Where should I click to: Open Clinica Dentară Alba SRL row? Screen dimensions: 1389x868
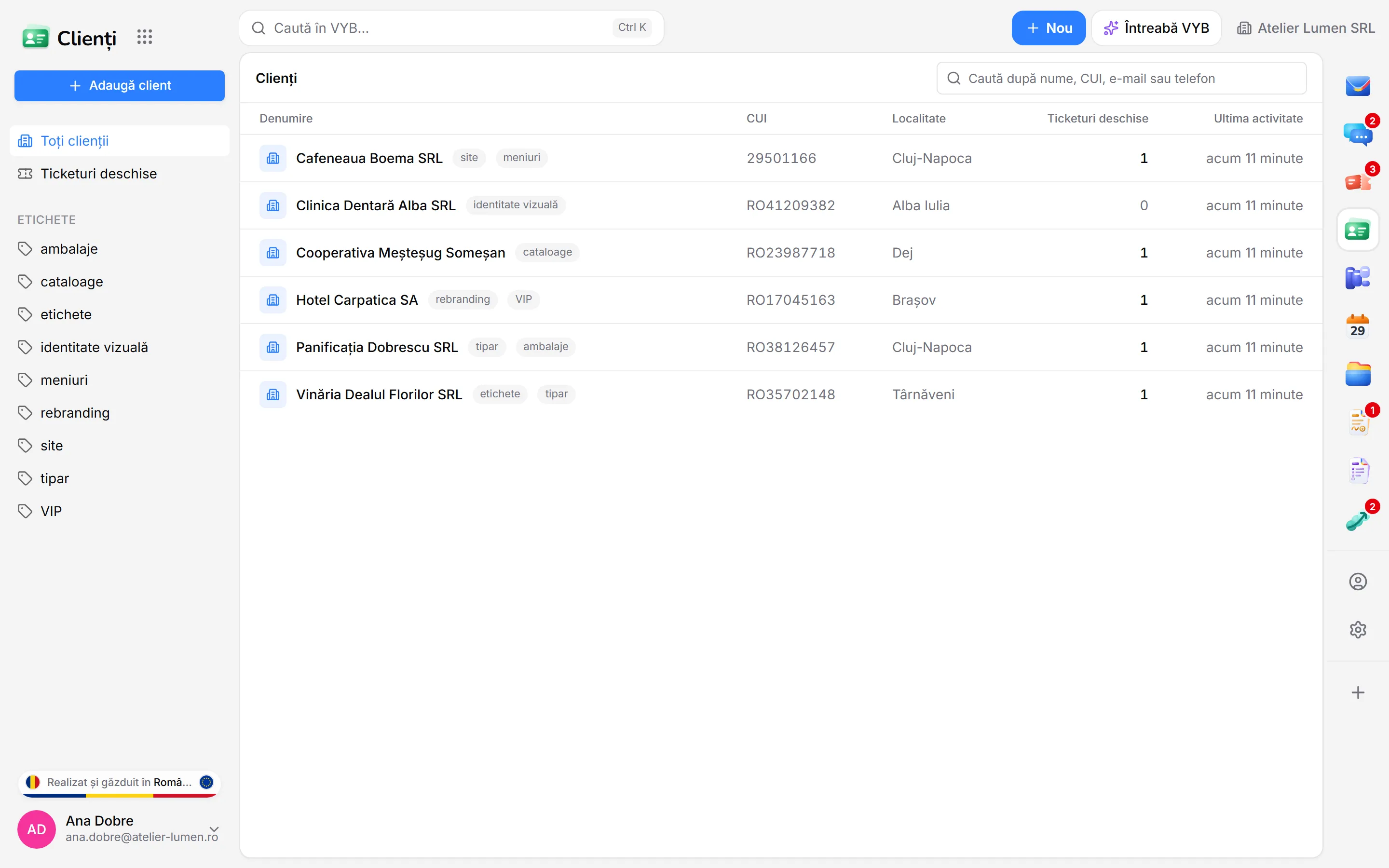coord(781,205)
